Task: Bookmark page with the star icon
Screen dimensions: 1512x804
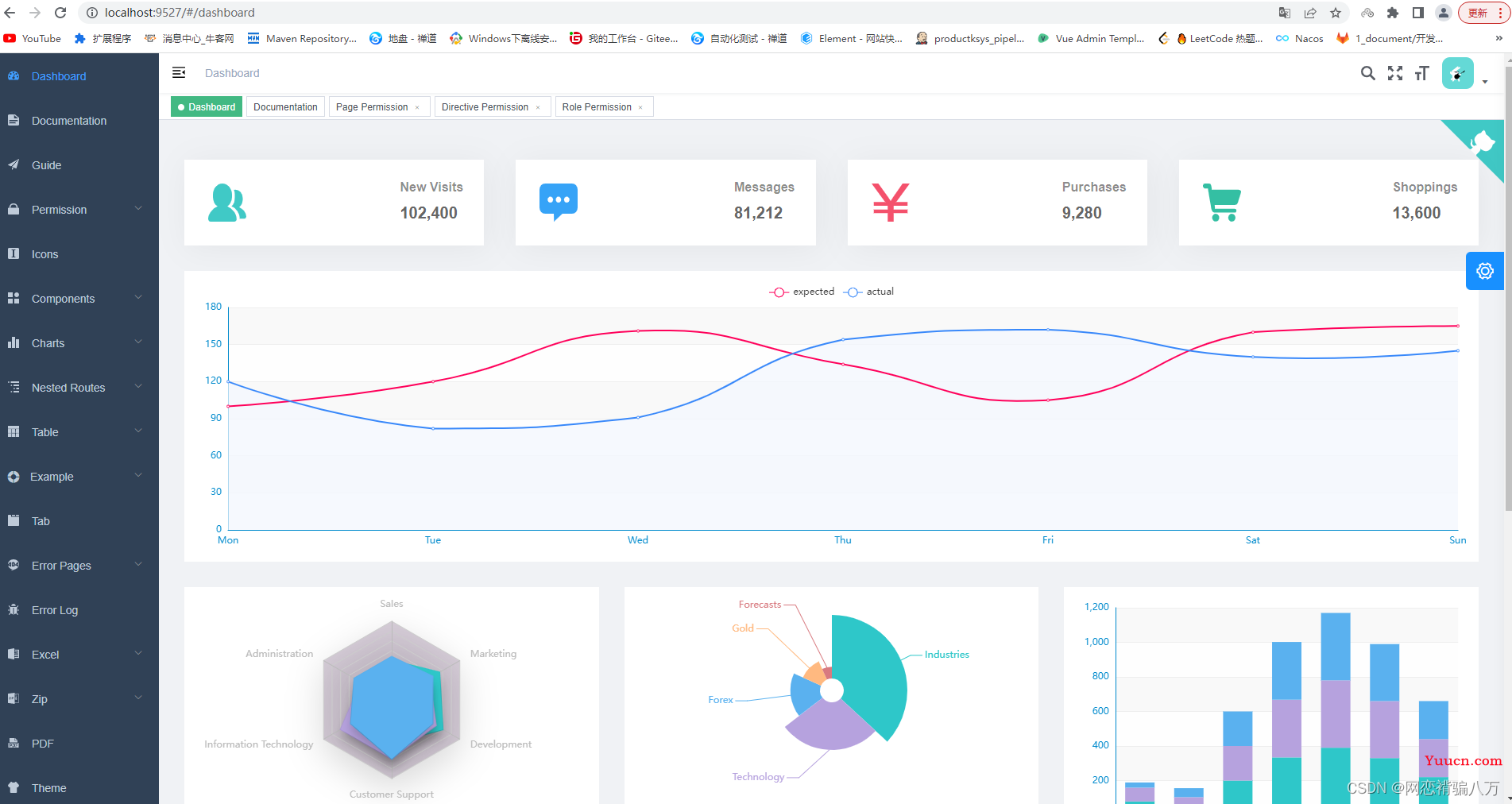Action: pyautogui.click(x=1336, y=13)
